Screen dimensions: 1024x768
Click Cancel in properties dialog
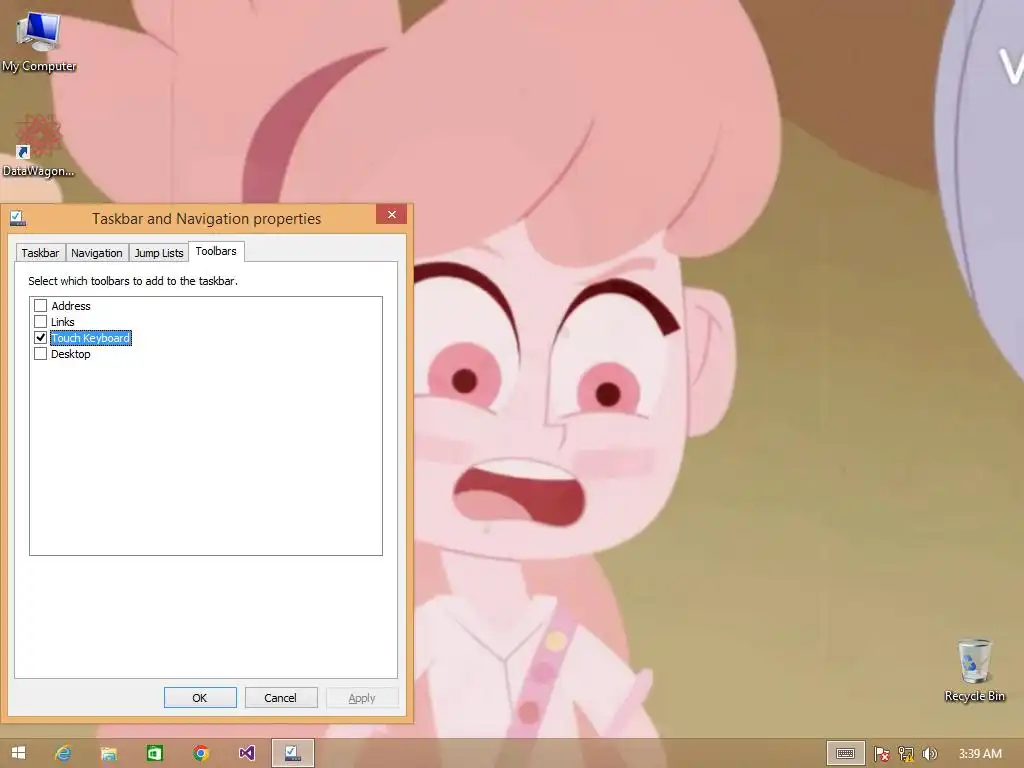coord(281,697)
